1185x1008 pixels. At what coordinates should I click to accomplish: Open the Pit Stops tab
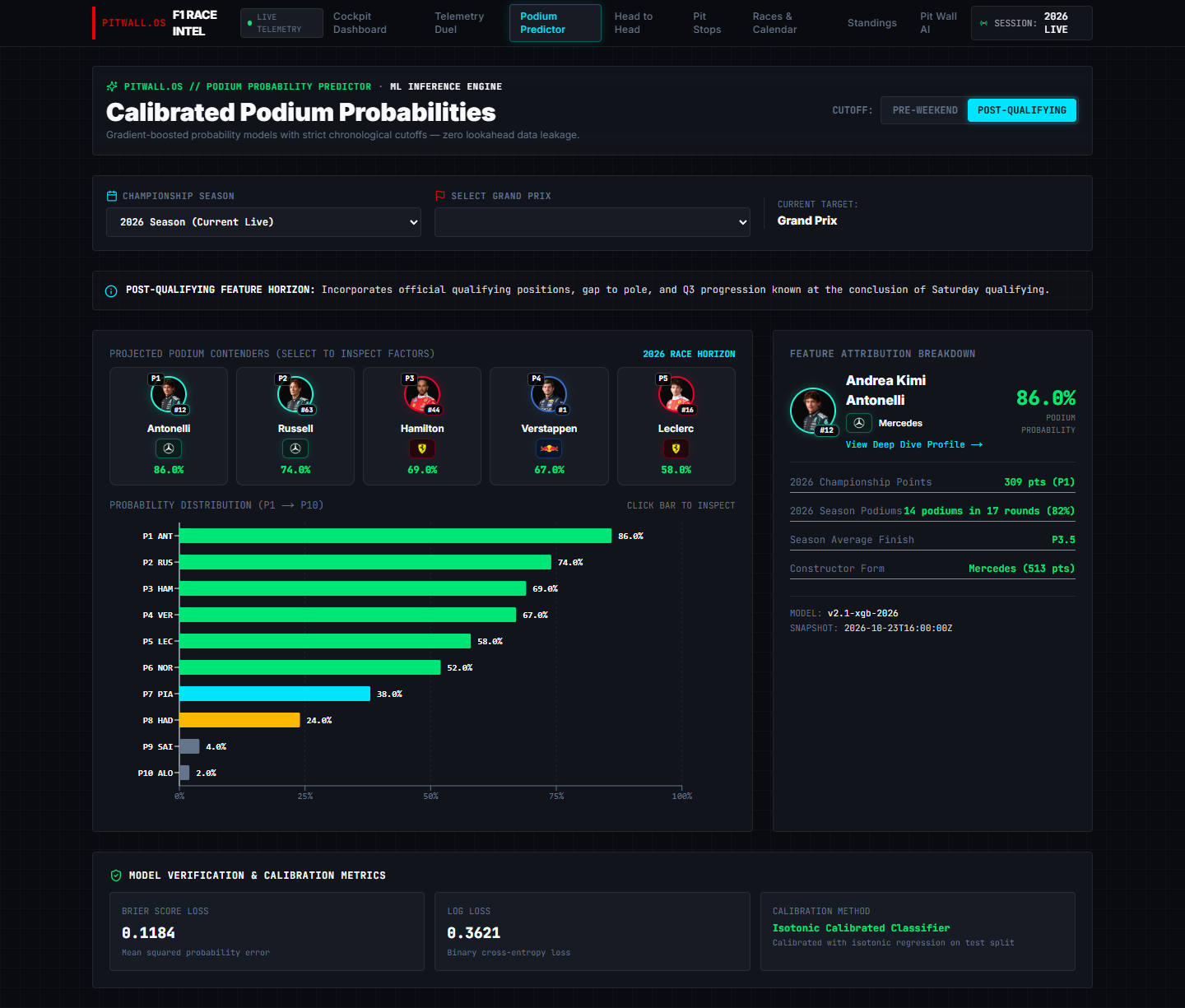click(707, 23)
